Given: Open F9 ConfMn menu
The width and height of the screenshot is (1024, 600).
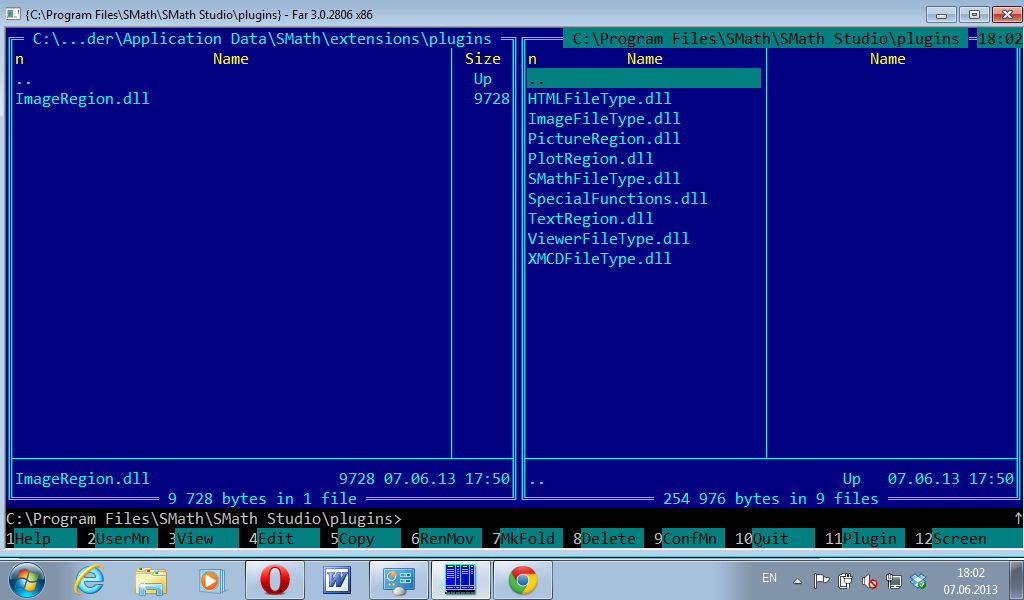Looking at the screenshot, I should point(689,539).
